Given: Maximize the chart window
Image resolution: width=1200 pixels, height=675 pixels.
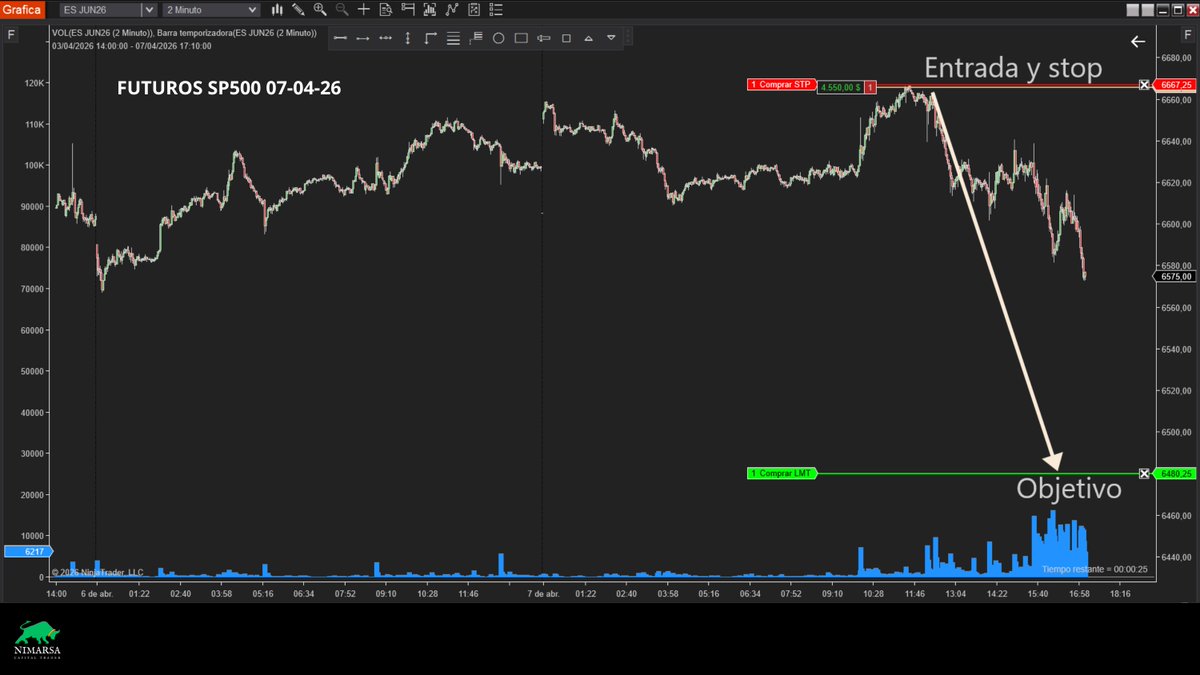Looking at the screenshot, I should 1178,10.
